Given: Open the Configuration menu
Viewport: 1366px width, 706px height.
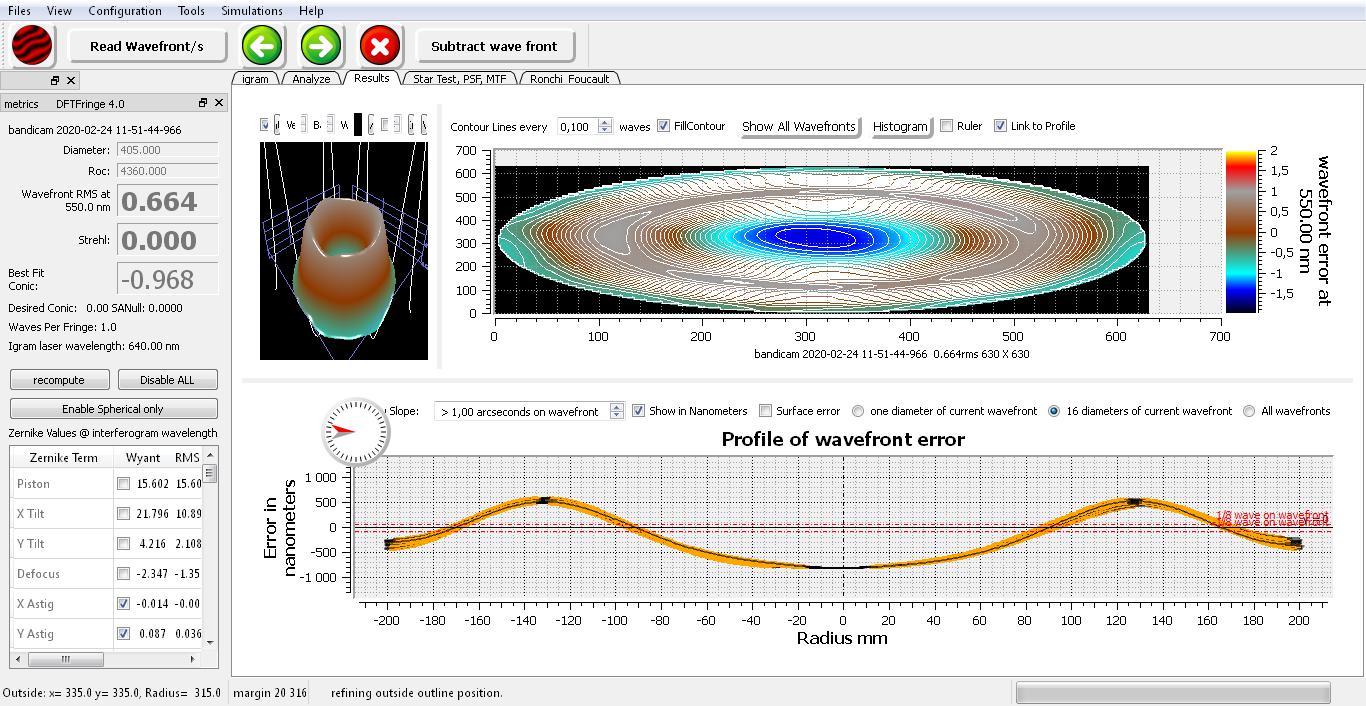Looking at the screenshot, I should tap(124, 11).
